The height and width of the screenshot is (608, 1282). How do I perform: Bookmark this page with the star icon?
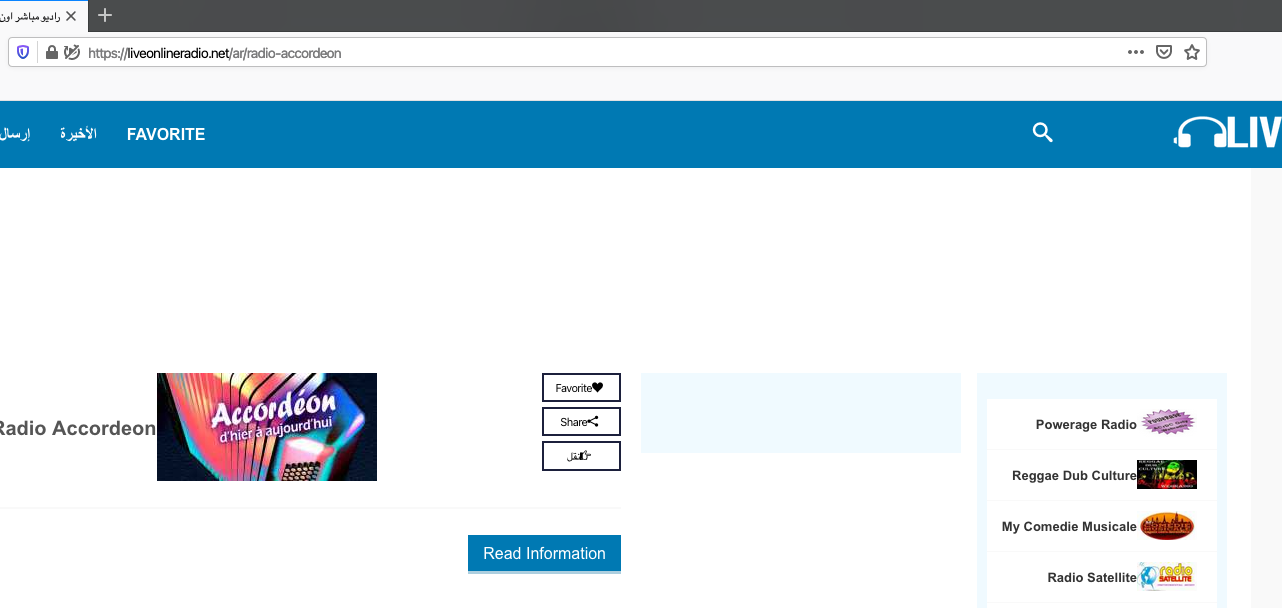point(1192,52)
